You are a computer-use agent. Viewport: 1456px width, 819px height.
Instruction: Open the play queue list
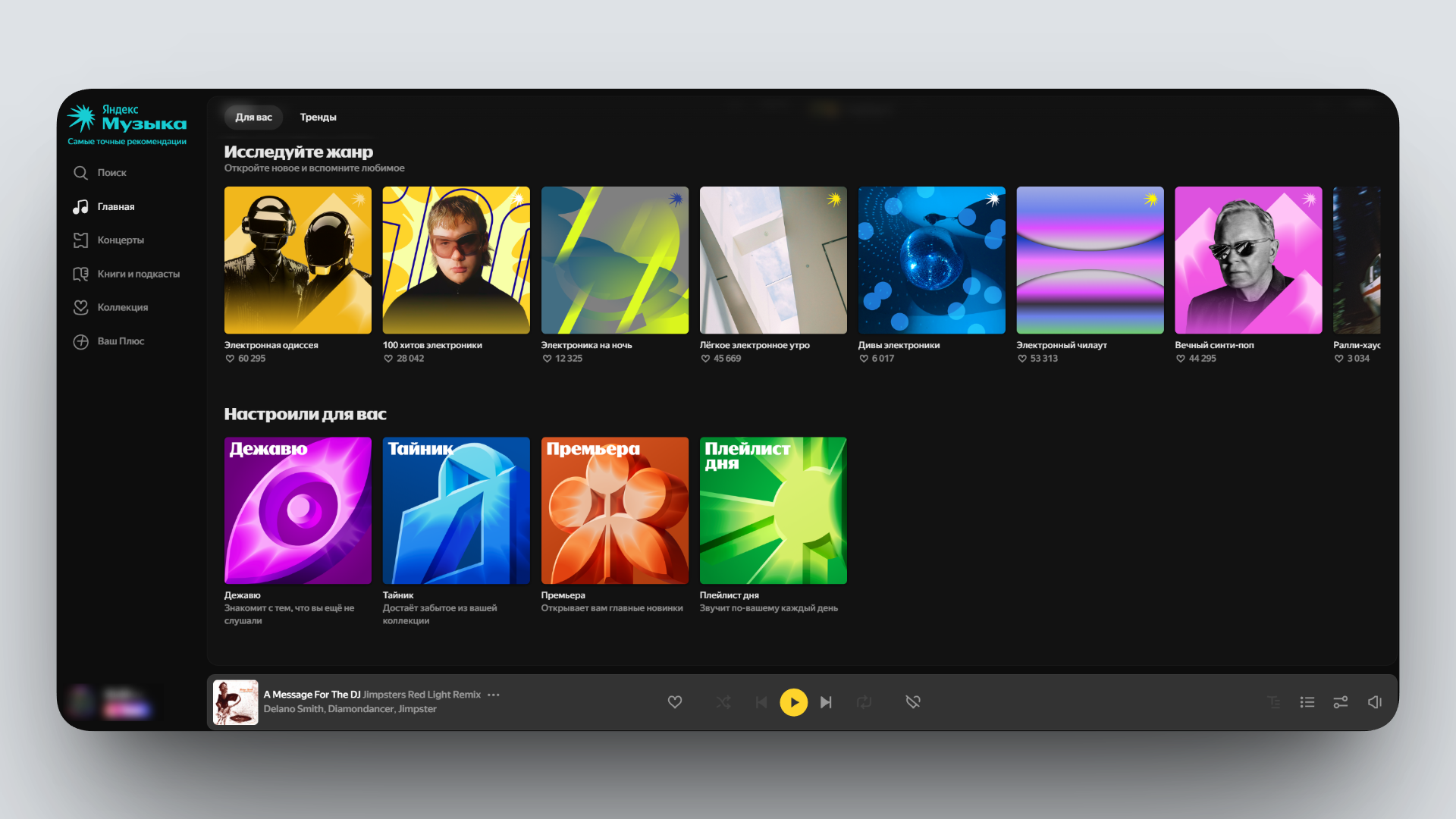pos(1307,702)
